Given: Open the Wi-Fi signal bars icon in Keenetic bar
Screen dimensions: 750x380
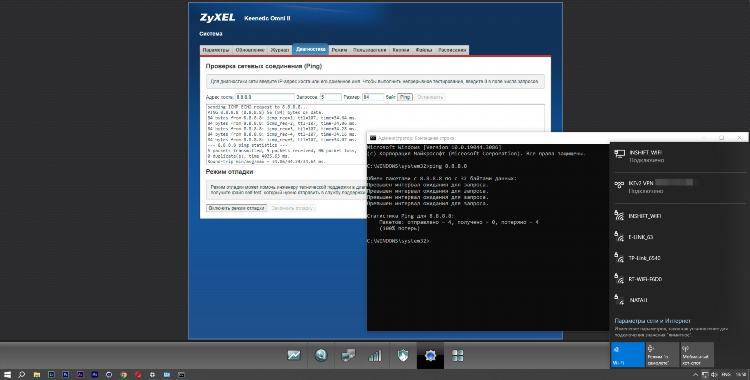Looking at the screenshot, I should [x=375, y=355].
